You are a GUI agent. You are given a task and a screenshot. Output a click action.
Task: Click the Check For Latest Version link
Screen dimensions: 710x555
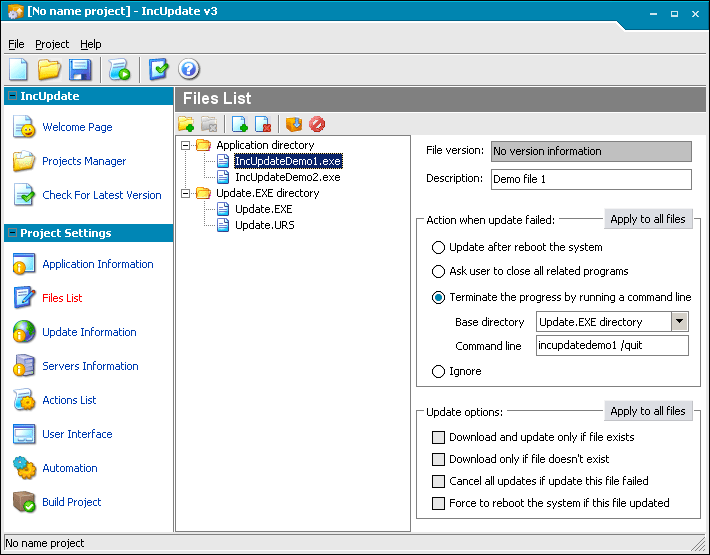[101, 195]
